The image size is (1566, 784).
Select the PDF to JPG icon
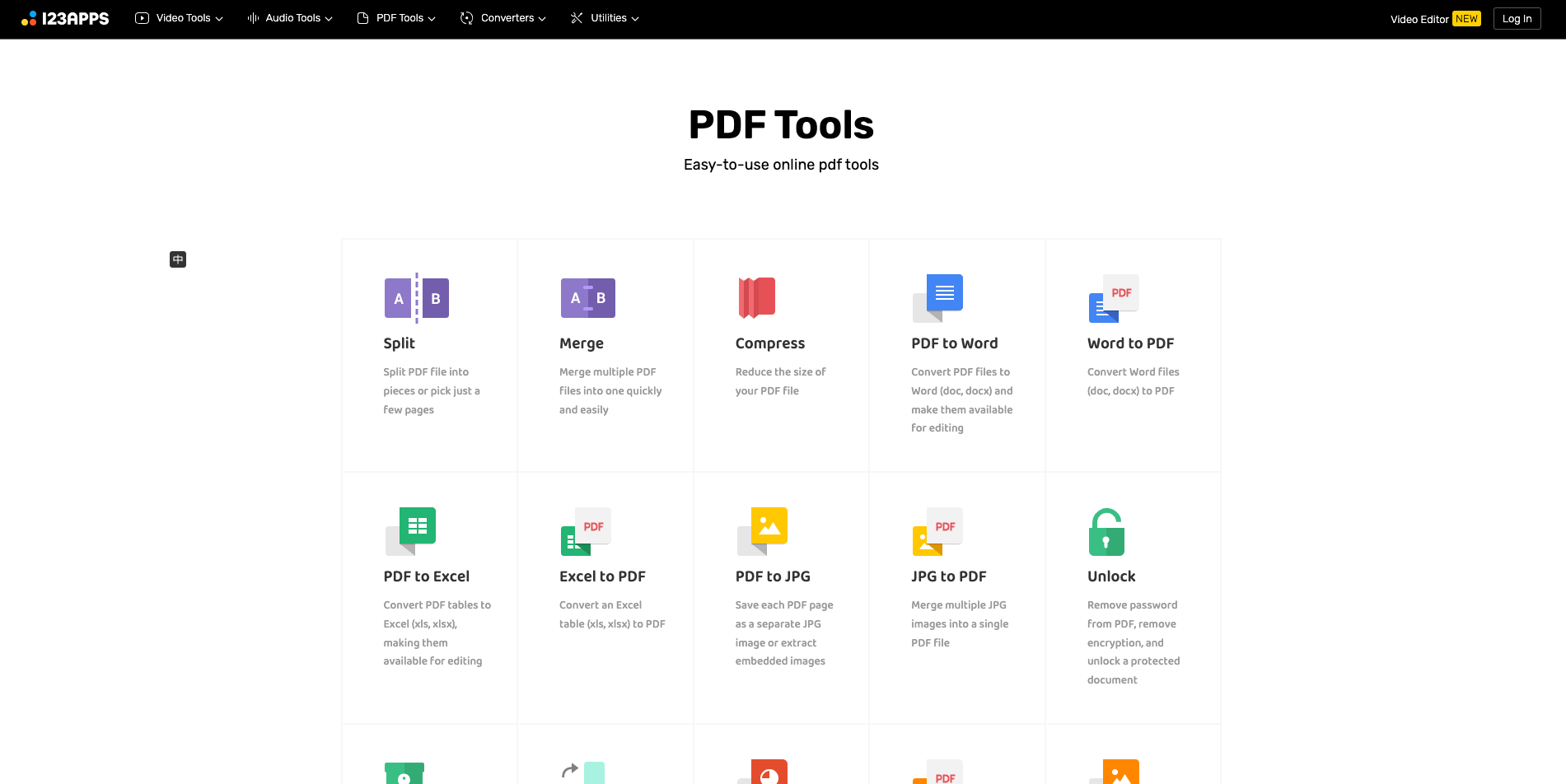762,530
